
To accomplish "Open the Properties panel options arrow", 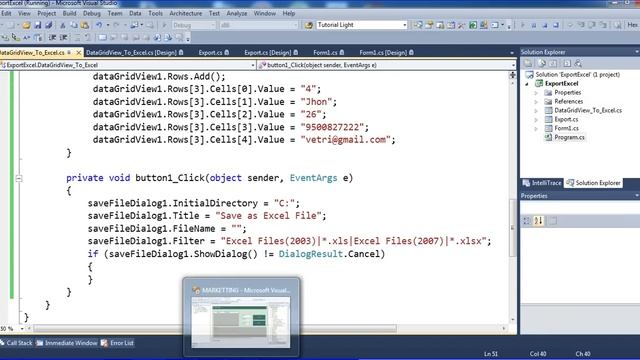I will click(637, 196).
